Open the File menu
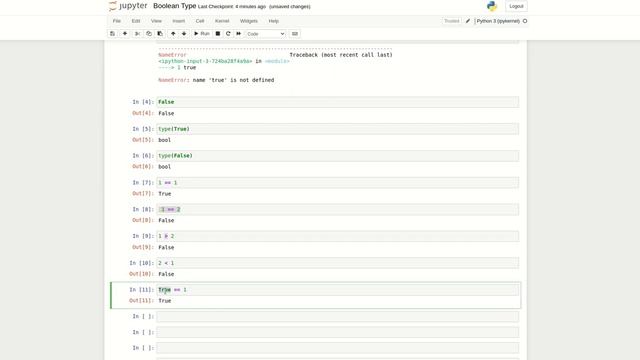This screenshot has width=640, height=360. (117, 21)
